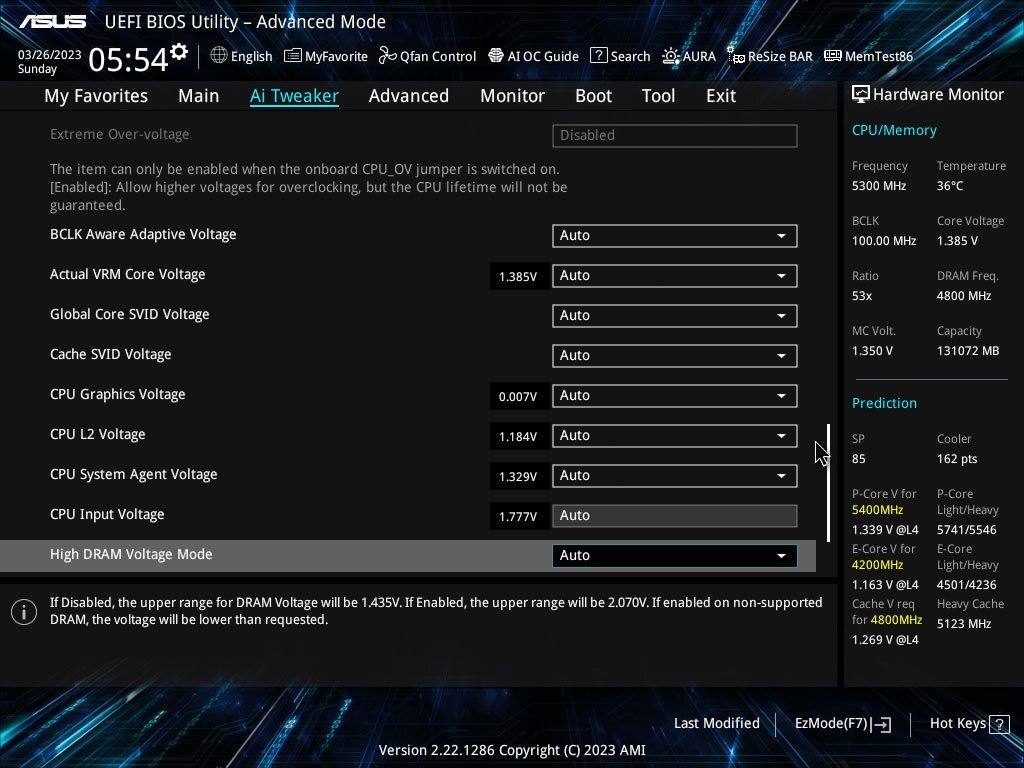Click the info icon beside help text

click(24, 612)
